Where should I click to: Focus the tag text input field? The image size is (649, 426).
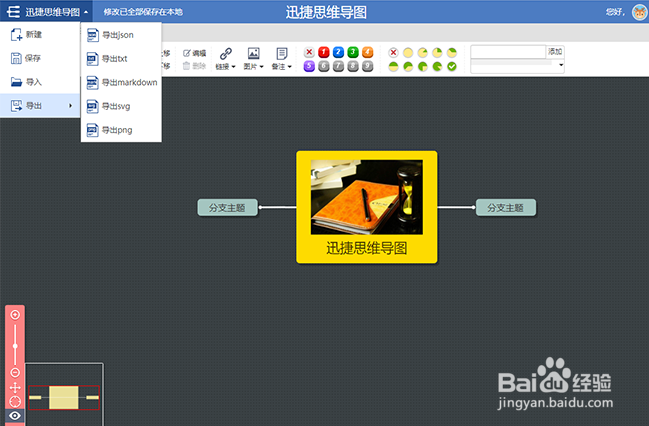(x=508, y=52)
